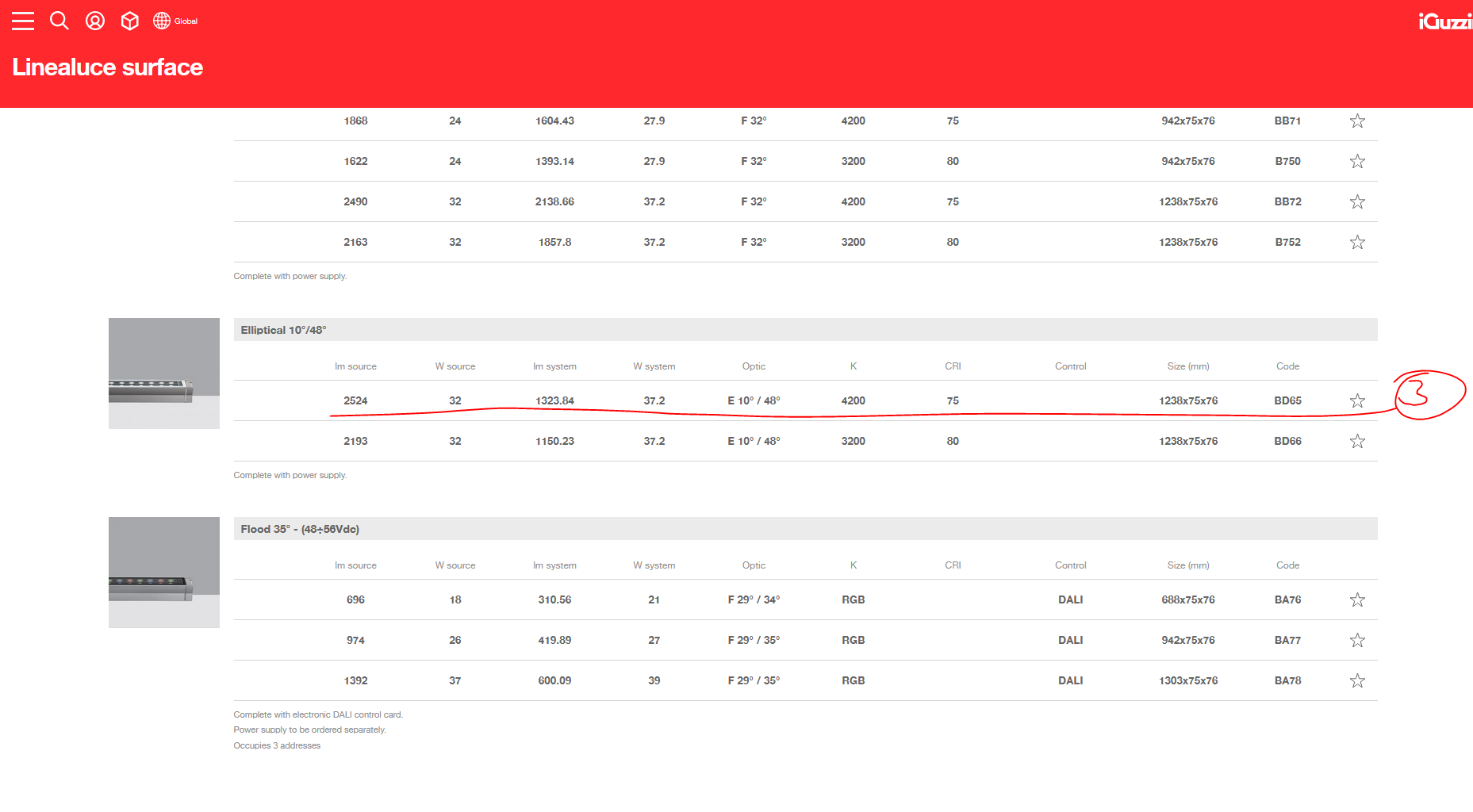This screenshot has height=812, width=1473.
Task: Mark B752 as favorite
Action: [x=1357, y=243]
